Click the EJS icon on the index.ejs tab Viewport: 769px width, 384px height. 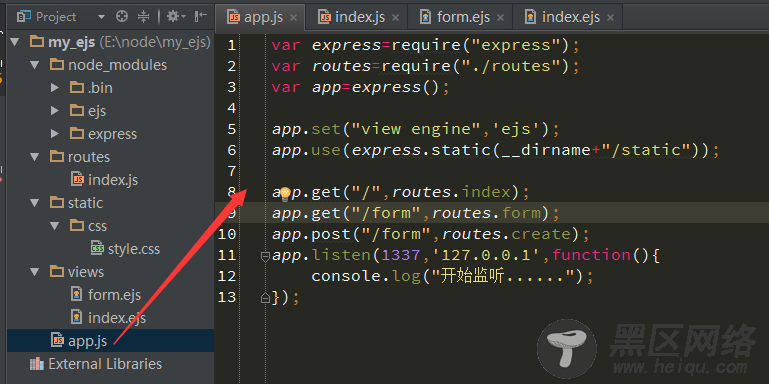click(530, 18)
